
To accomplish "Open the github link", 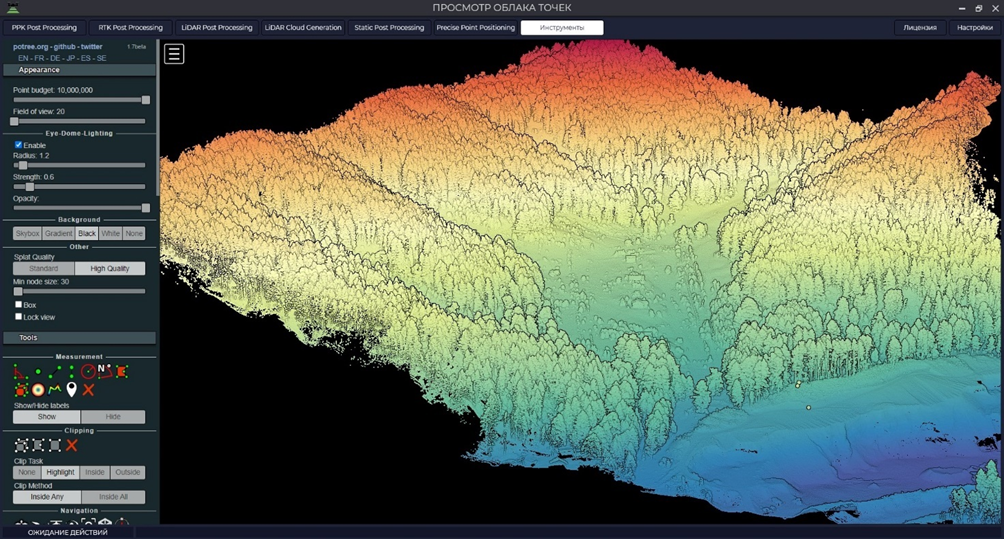I will (x=64, y=47).
